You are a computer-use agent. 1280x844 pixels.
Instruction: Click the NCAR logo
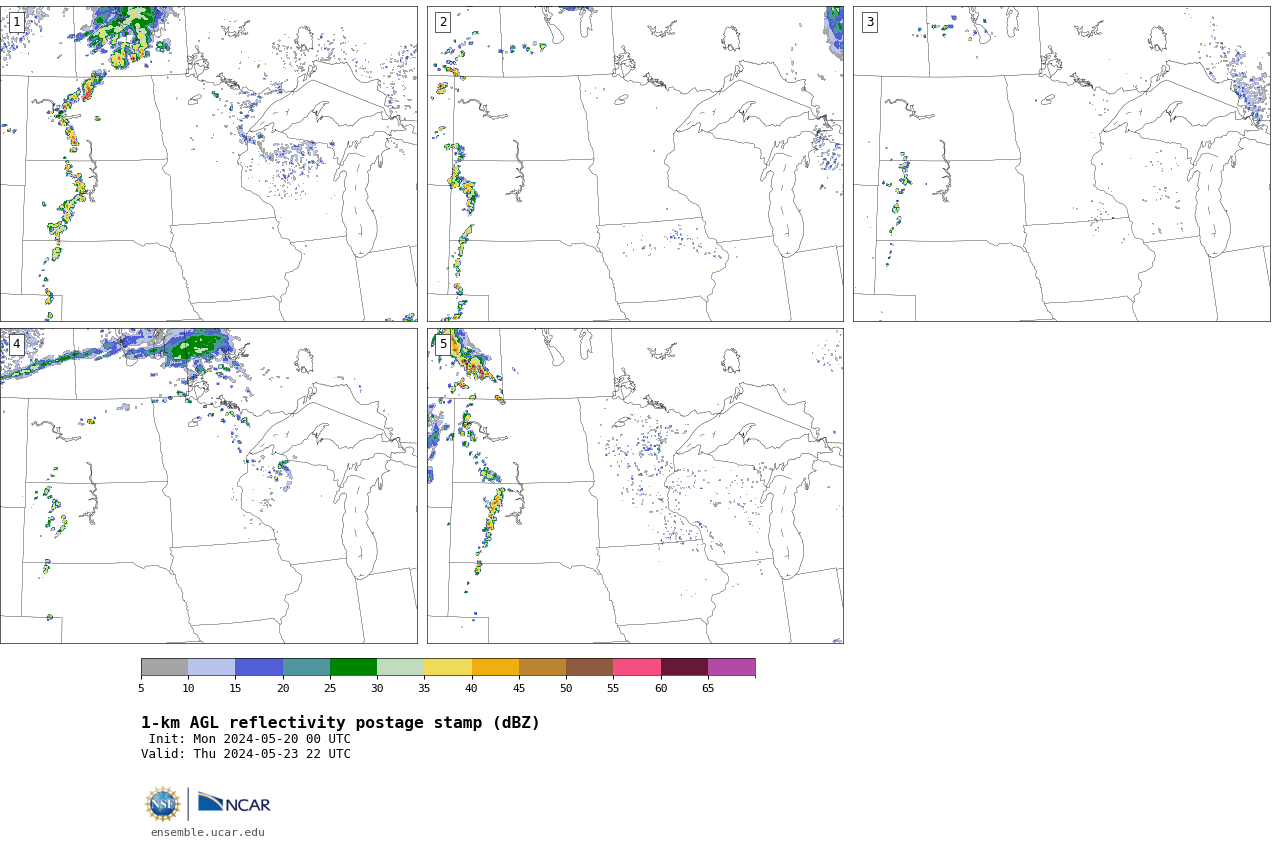pyautogui.click(x=234, y=803)
